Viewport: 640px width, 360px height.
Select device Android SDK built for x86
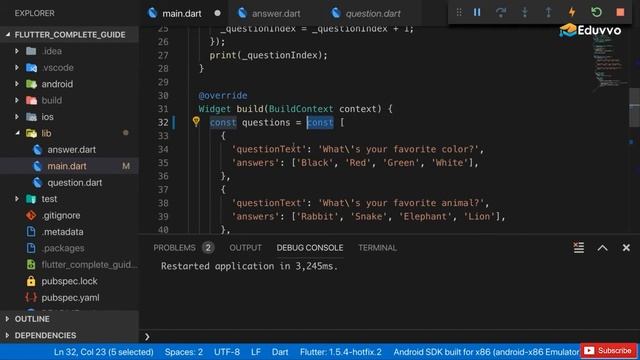(486, 352)
